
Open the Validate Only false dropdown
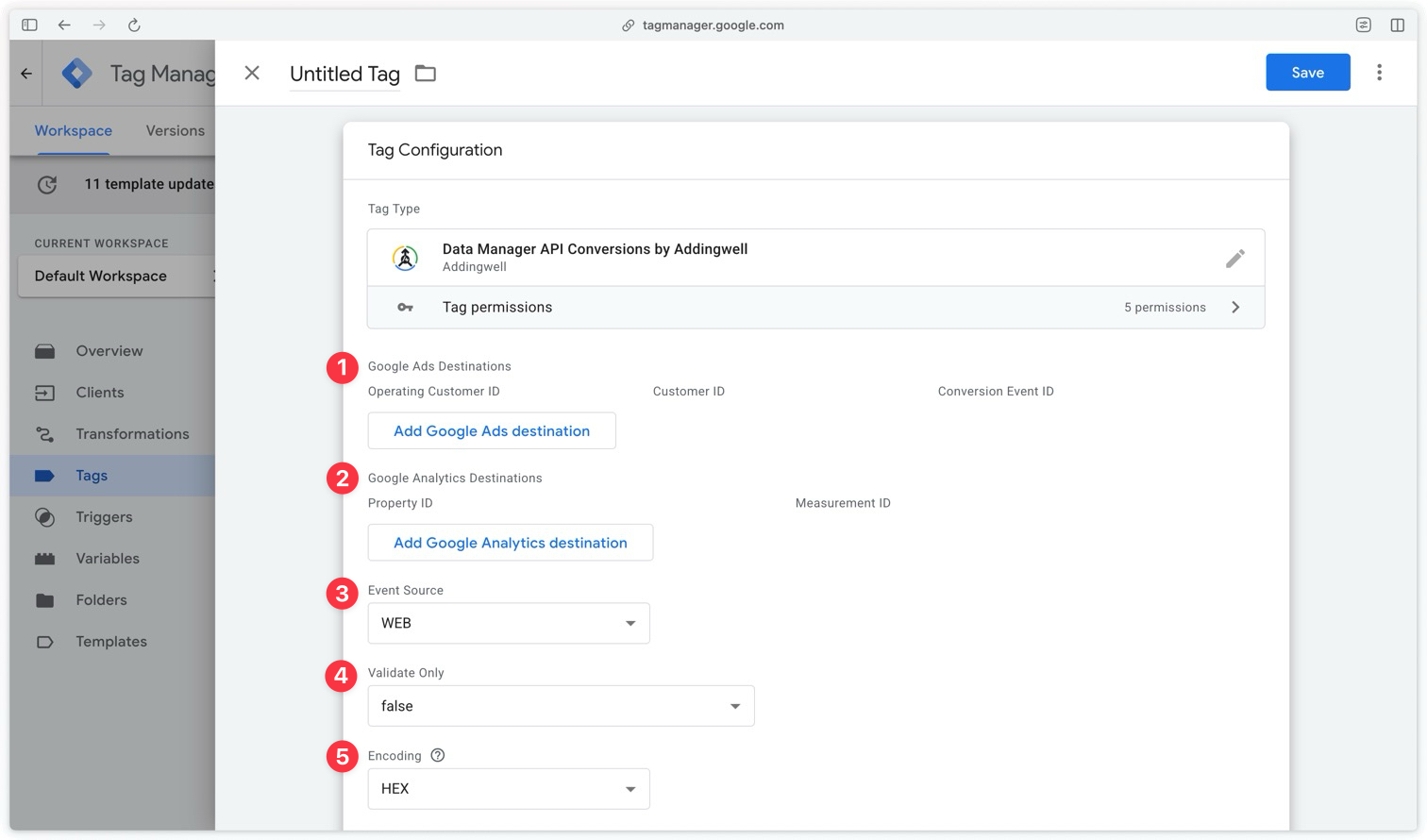coord(561,706)
